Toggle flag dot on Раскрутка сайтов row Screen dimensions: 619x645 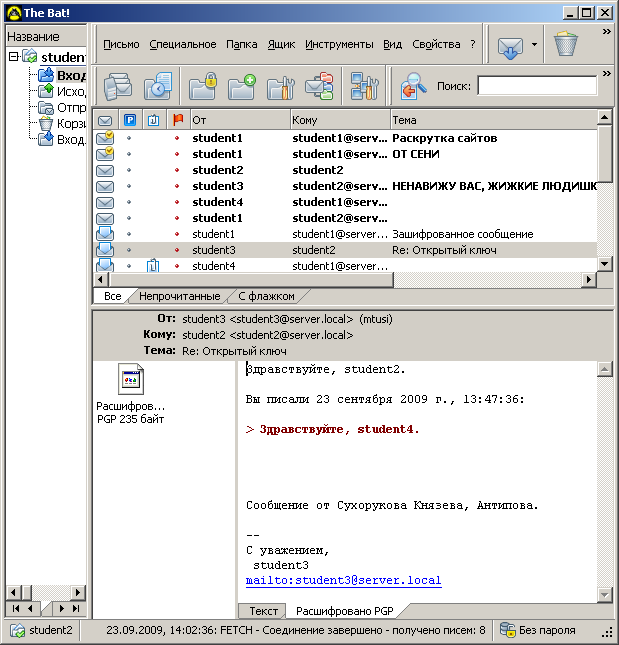(x=177, y=138)
